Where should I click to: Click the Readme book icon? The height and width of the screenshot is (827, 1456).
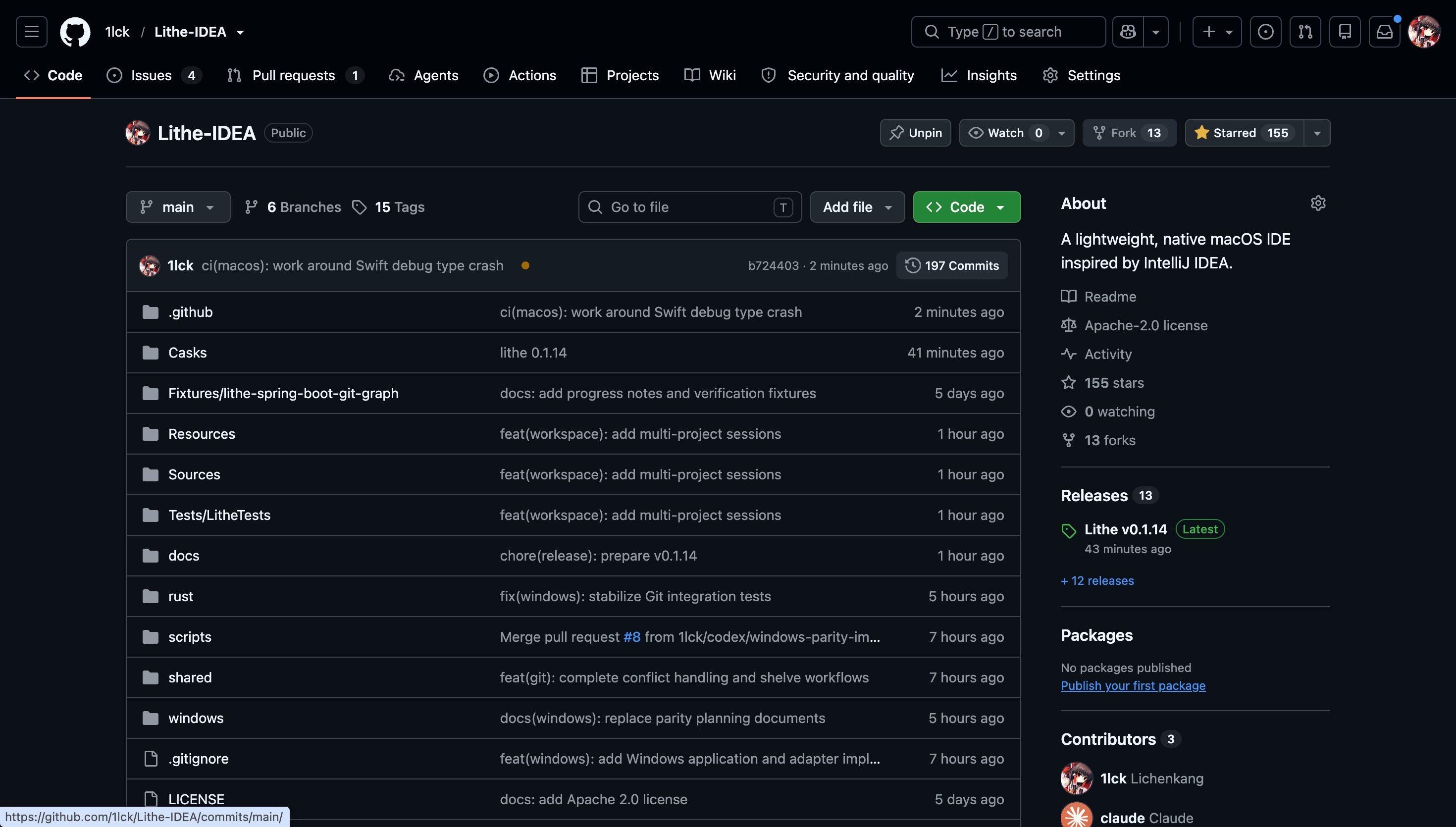click(x=1069, y=297)
